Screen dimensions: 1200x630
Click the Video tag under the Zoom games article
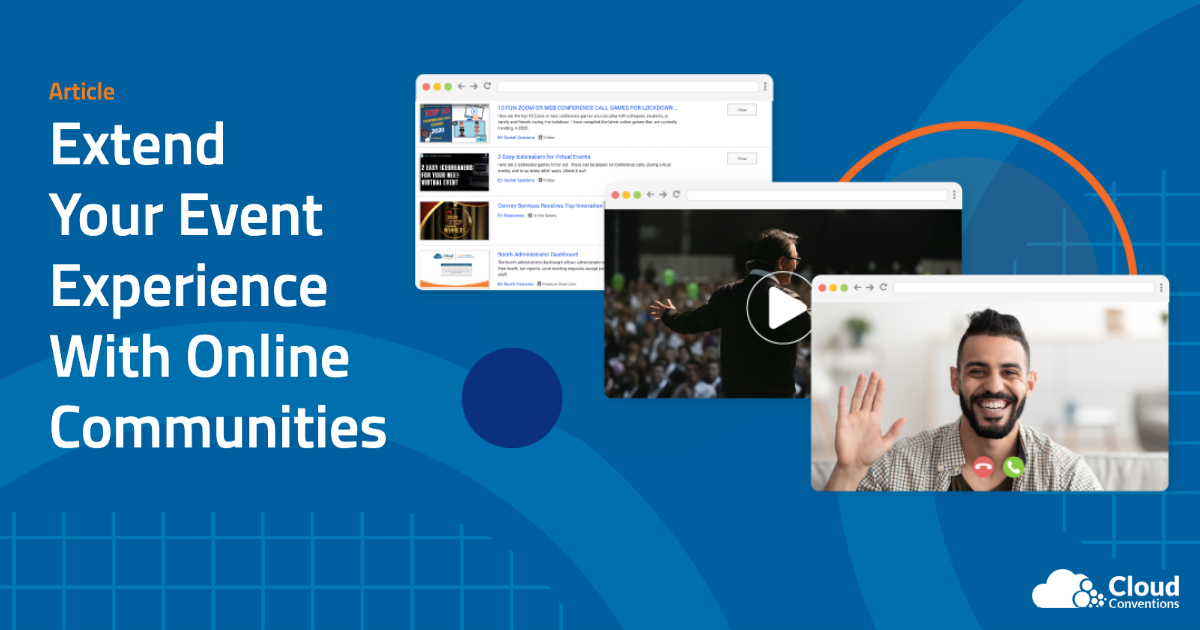pyautogui.click(x=547, y=137)
